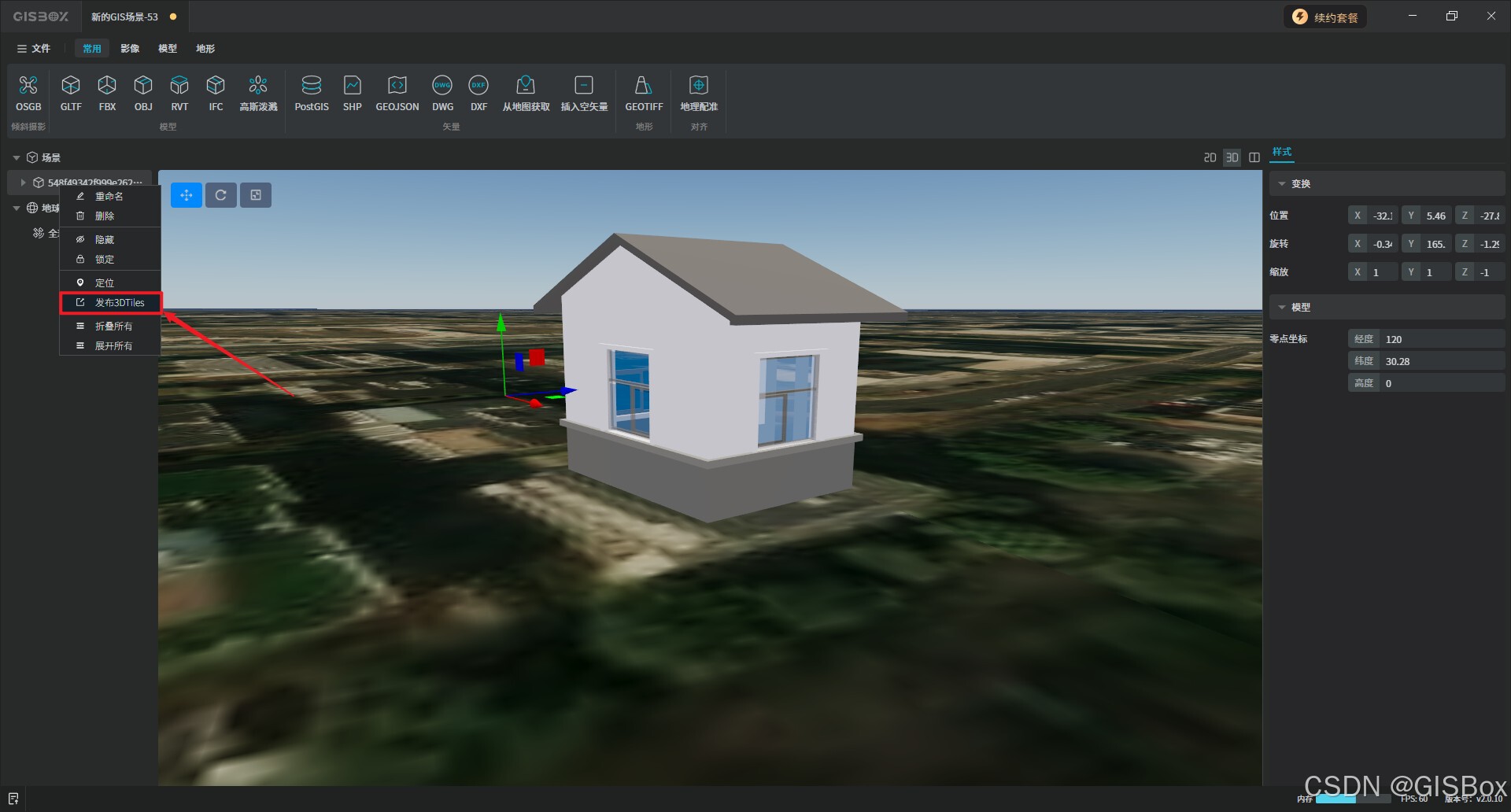Click the 内存 memory usage bar
This screenshot has width=1511, height=812.
tap(1354, 799)
